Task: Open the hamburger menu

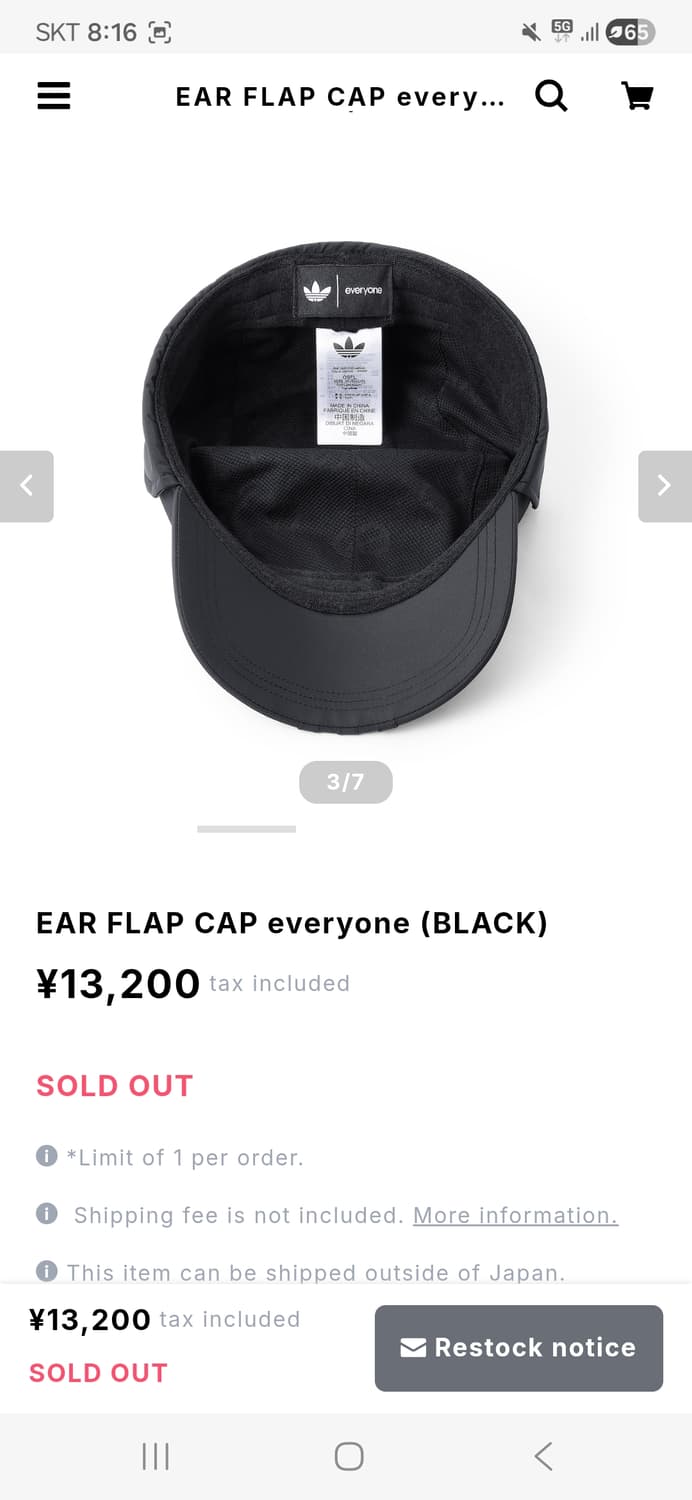Action: pos(54,96)
